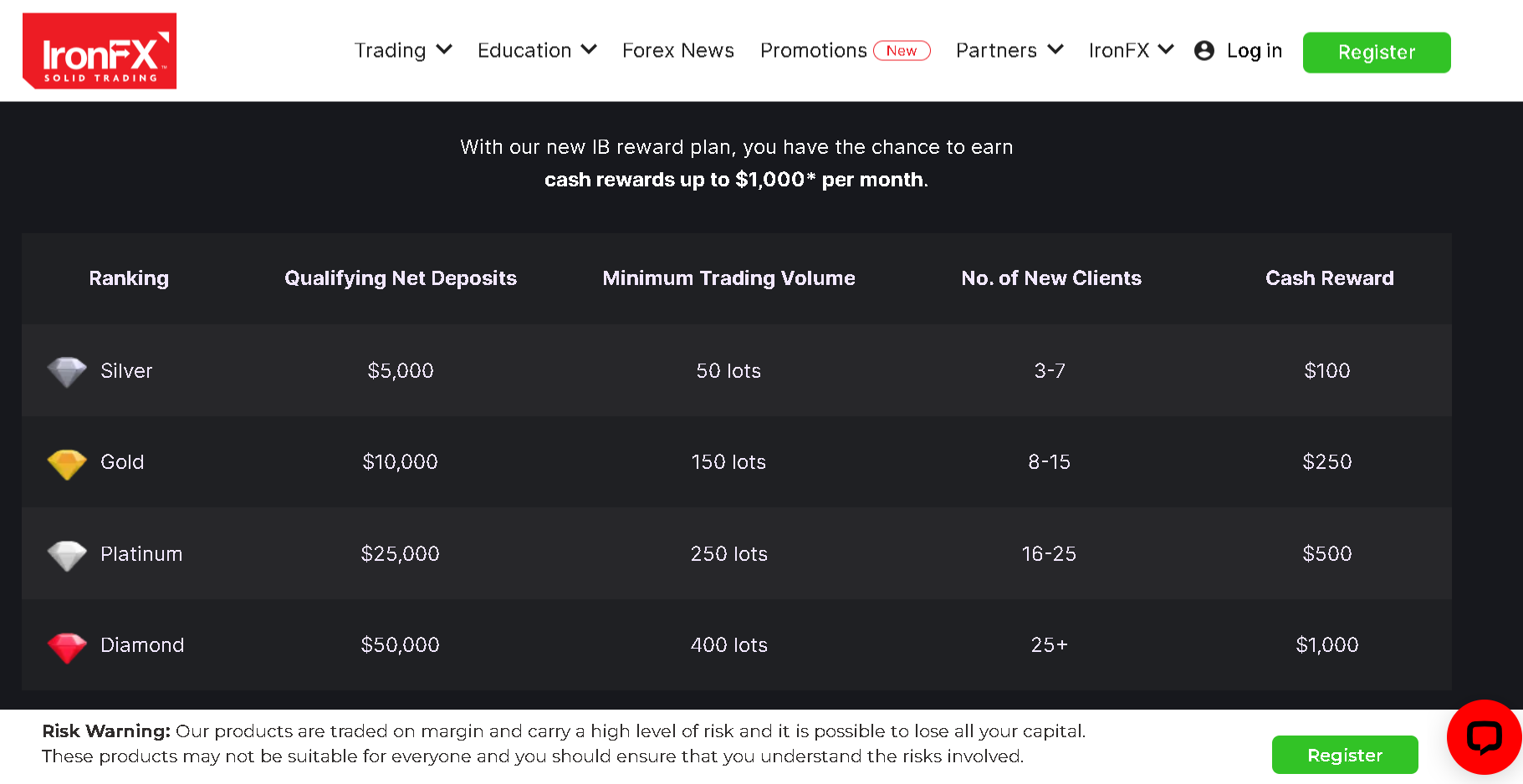Expand the IronFX menu chevron
1523x784 pixels.
point(1166,50)
